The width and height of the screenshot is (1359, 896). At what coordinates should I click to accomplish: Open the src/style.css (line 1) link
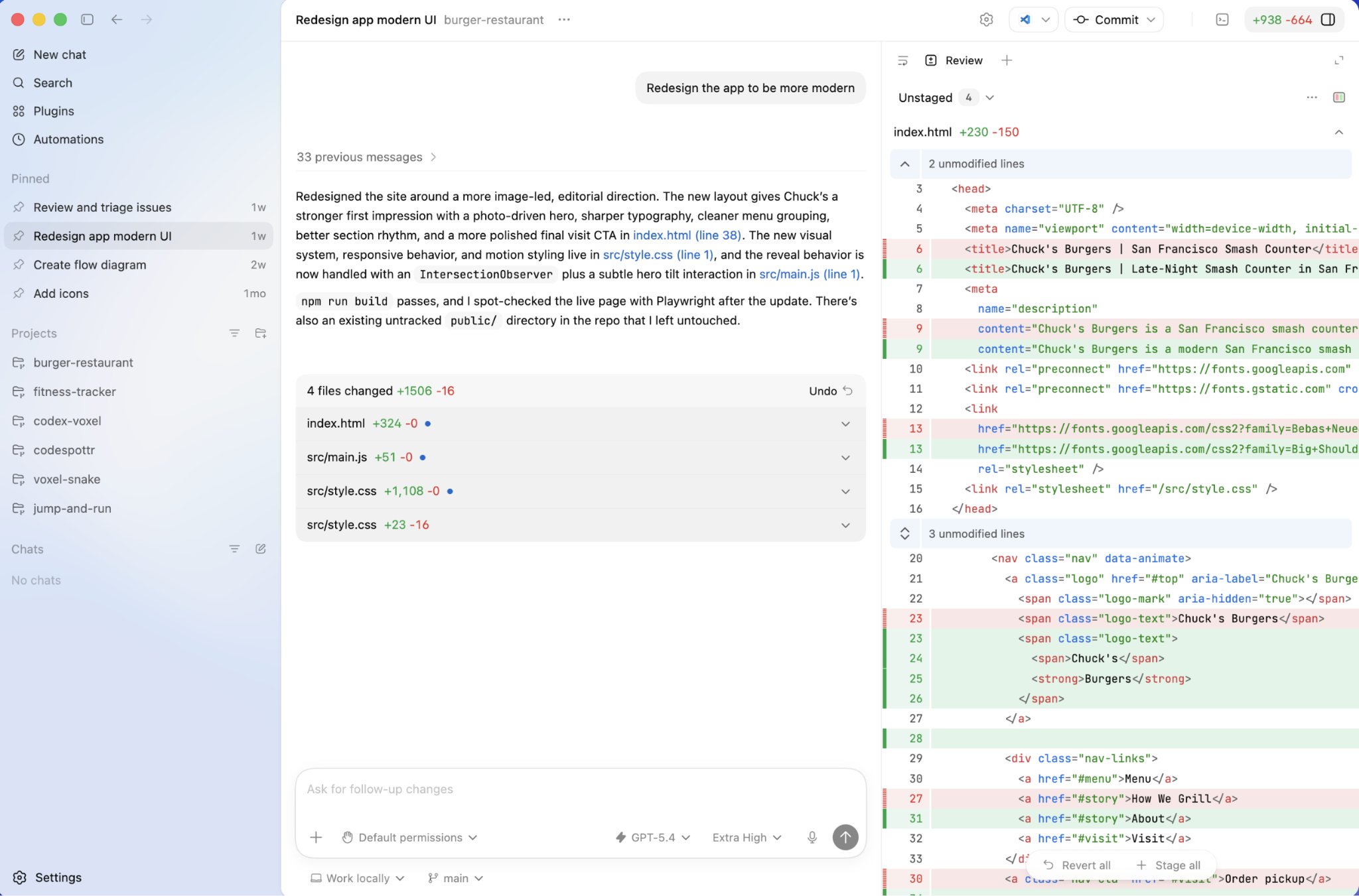(658, 255)
